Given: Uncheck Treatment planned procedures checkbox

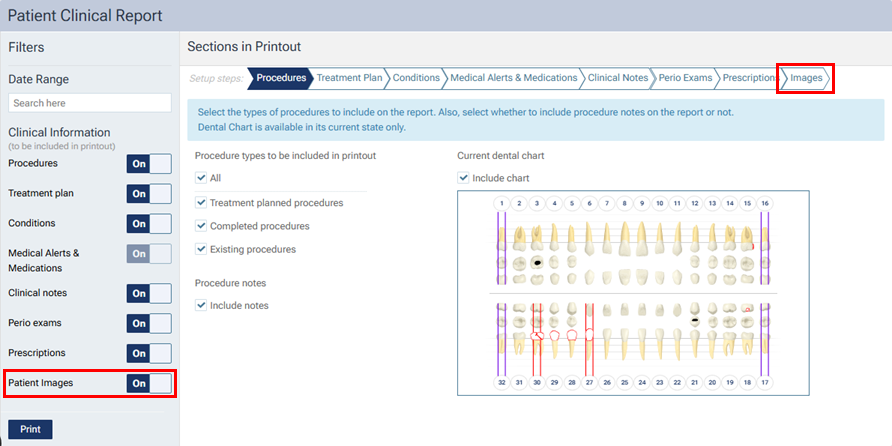Looking at the screenshot, I should [201, 203].
